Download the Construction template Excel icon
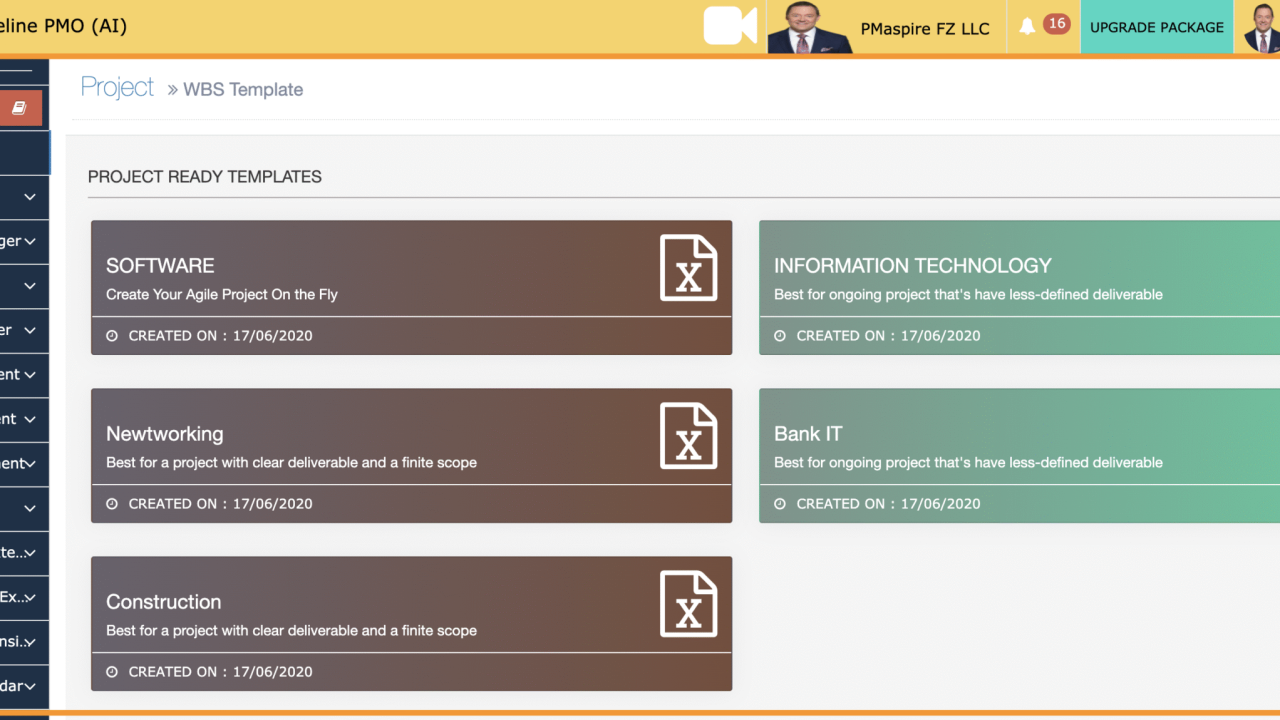Viewport: 1280px width, 720px height. click(689, 604)
